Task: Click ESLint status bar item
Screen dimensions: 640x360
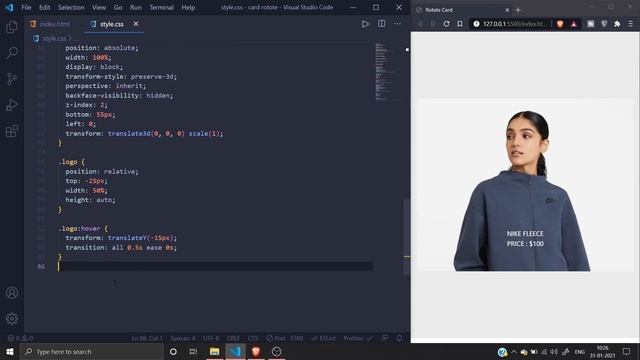Action: pyautogui.click(x=323, y=338)
